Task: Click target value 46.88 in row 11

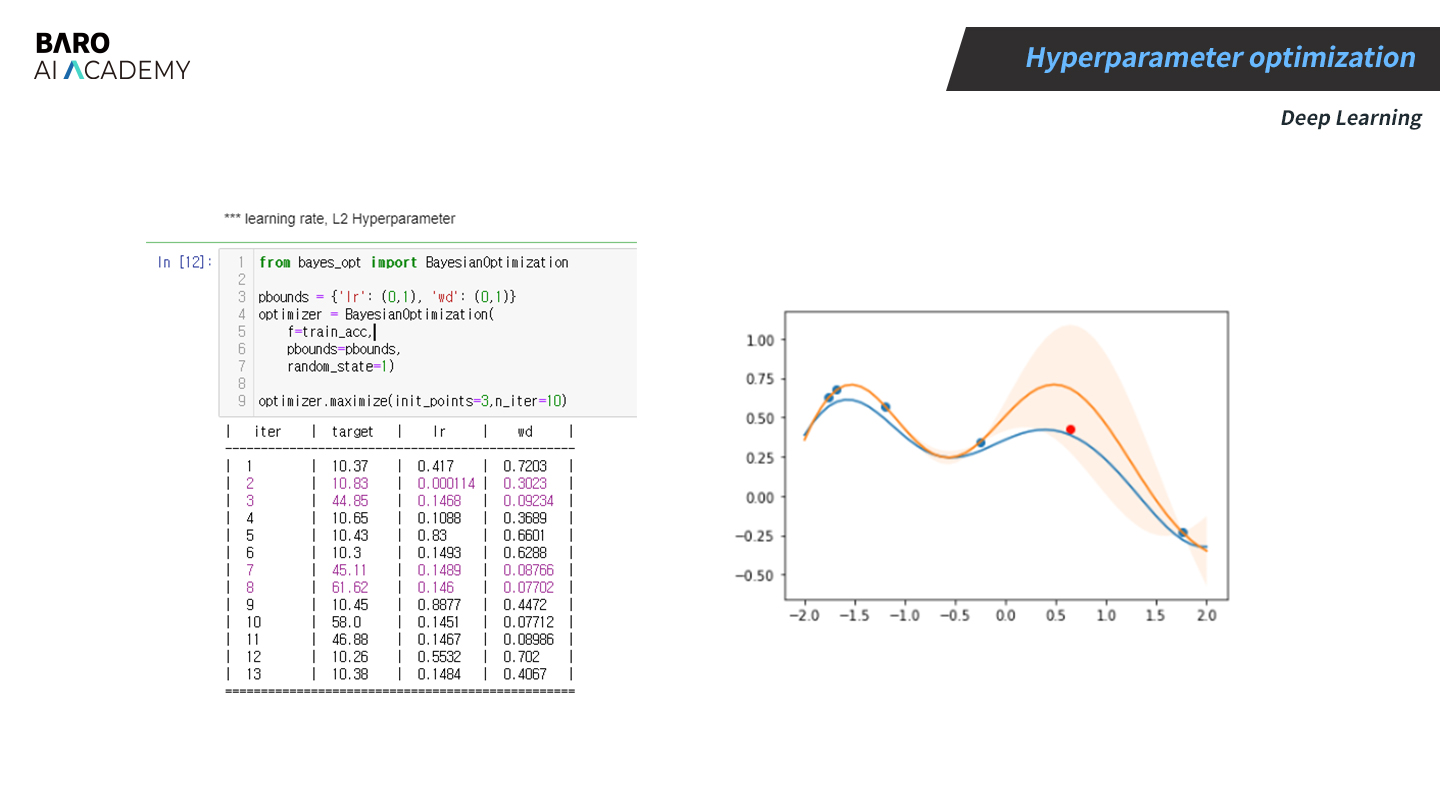Action: (349, 640)
